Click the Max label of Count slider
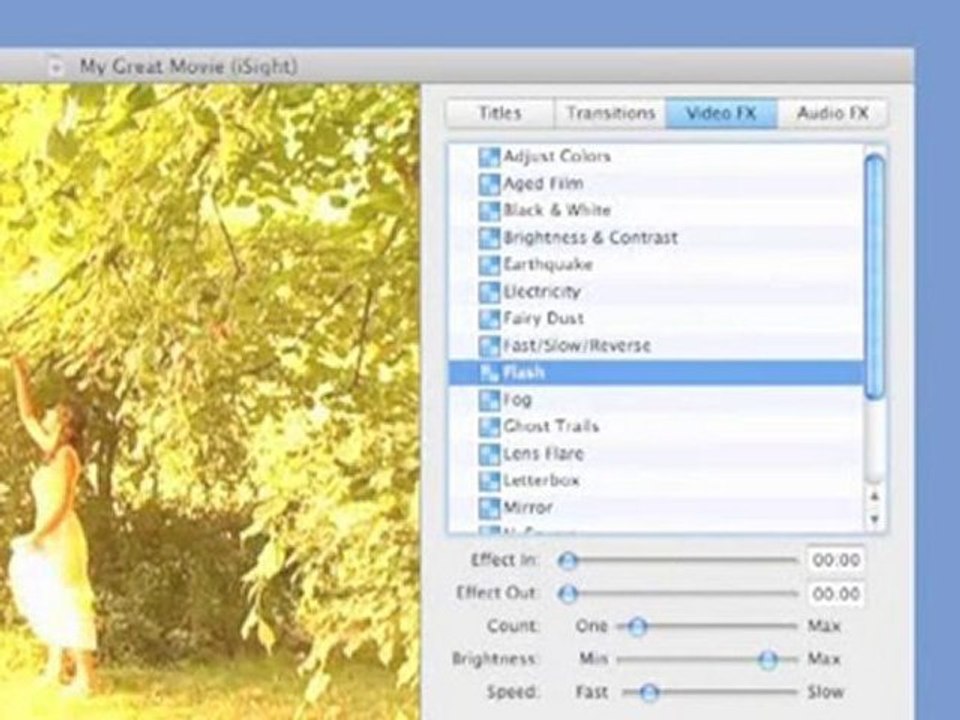This screenshot has height=720, width=960. tap(823, 626)
